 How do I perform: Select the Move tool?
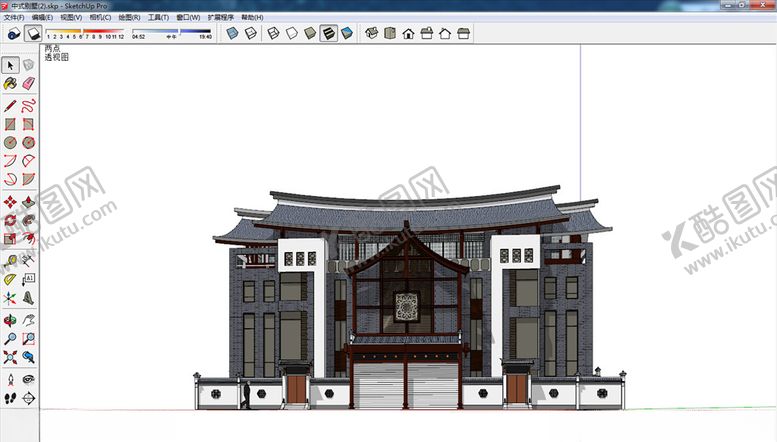point(10,202)
